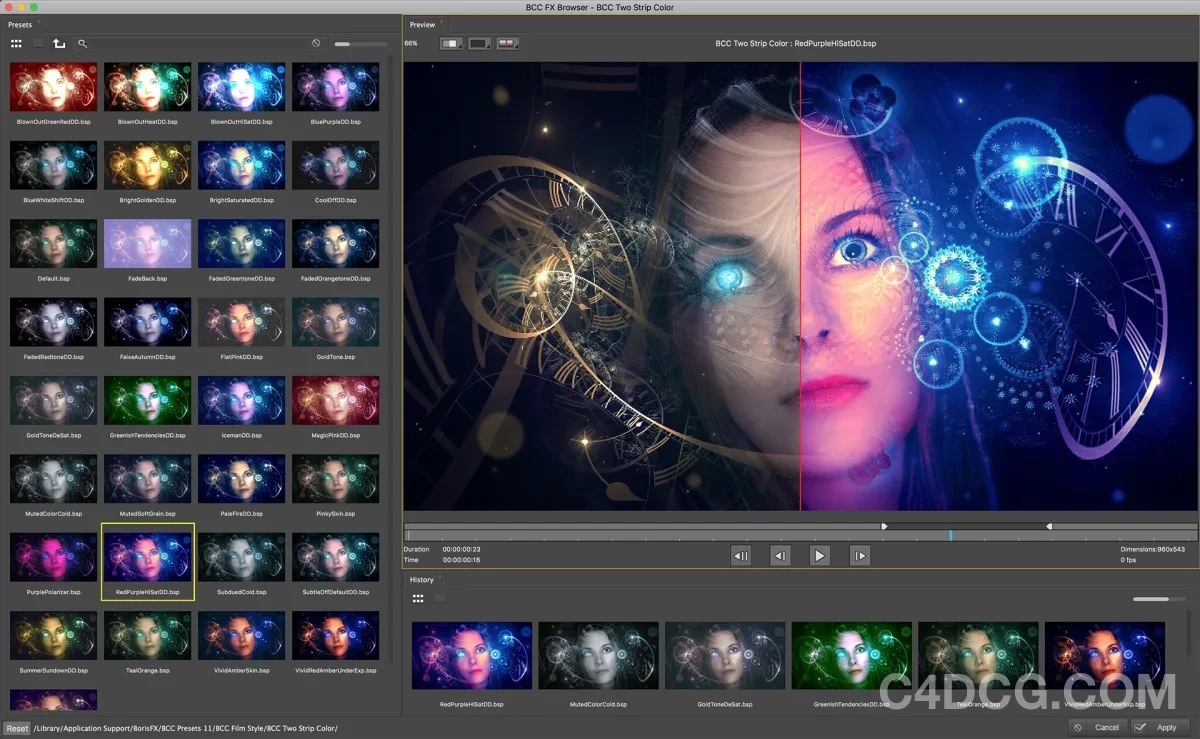Click the grid layout icon in History panel
1200x739 pixels.
tap(417, 597)
